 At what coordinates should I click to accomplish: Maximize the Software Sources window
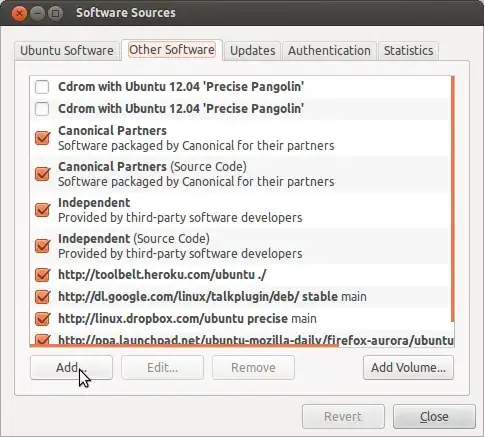tap(55, 13)
